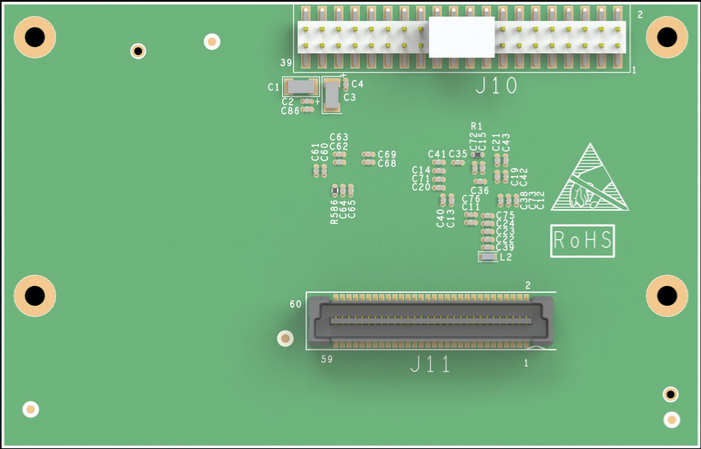This screenshot has width=701, height=449.
Task: Click the C36 designator label
Action: tap(480, 191)
